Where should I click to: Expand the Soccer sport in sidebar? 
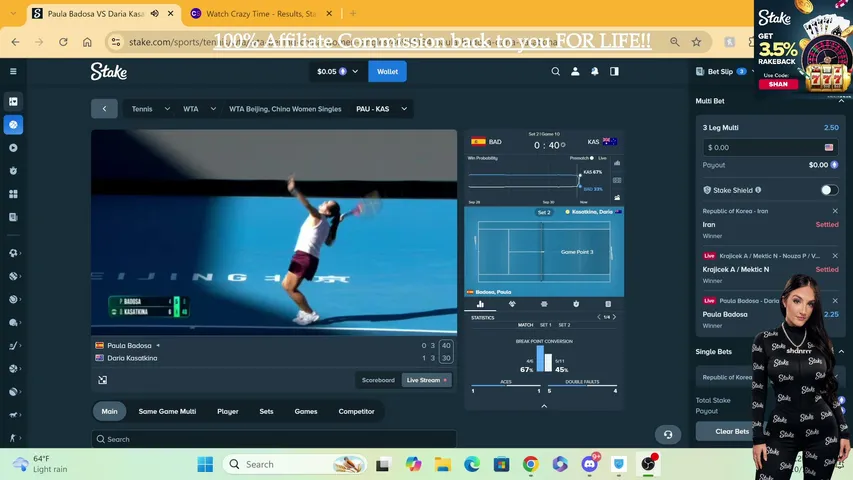click(14, 253)
